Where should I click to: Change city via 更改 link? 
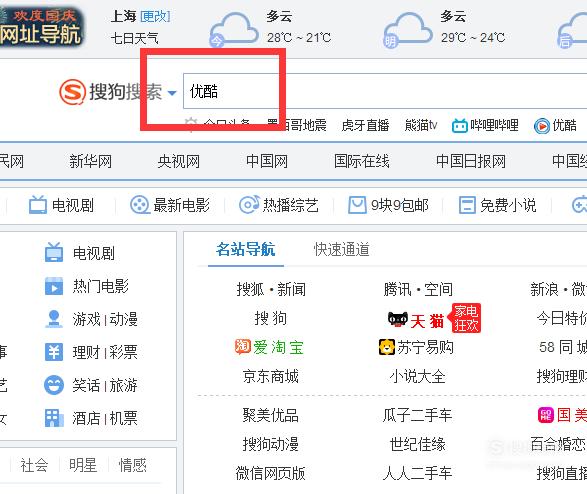point(155,16)
